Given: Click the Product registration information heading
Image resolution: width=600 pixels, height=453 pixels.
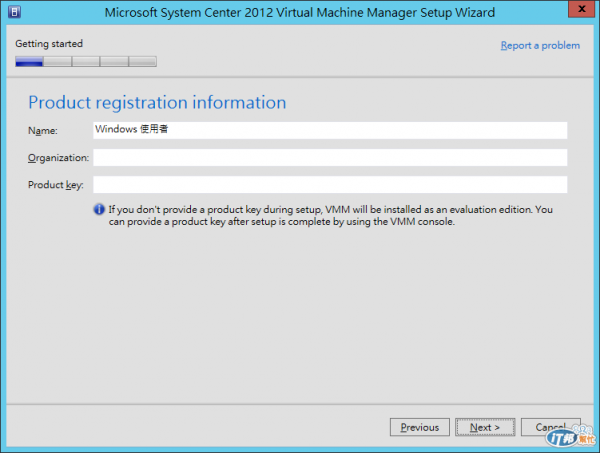Looking at the screenshot, I should tap(157, 103).
